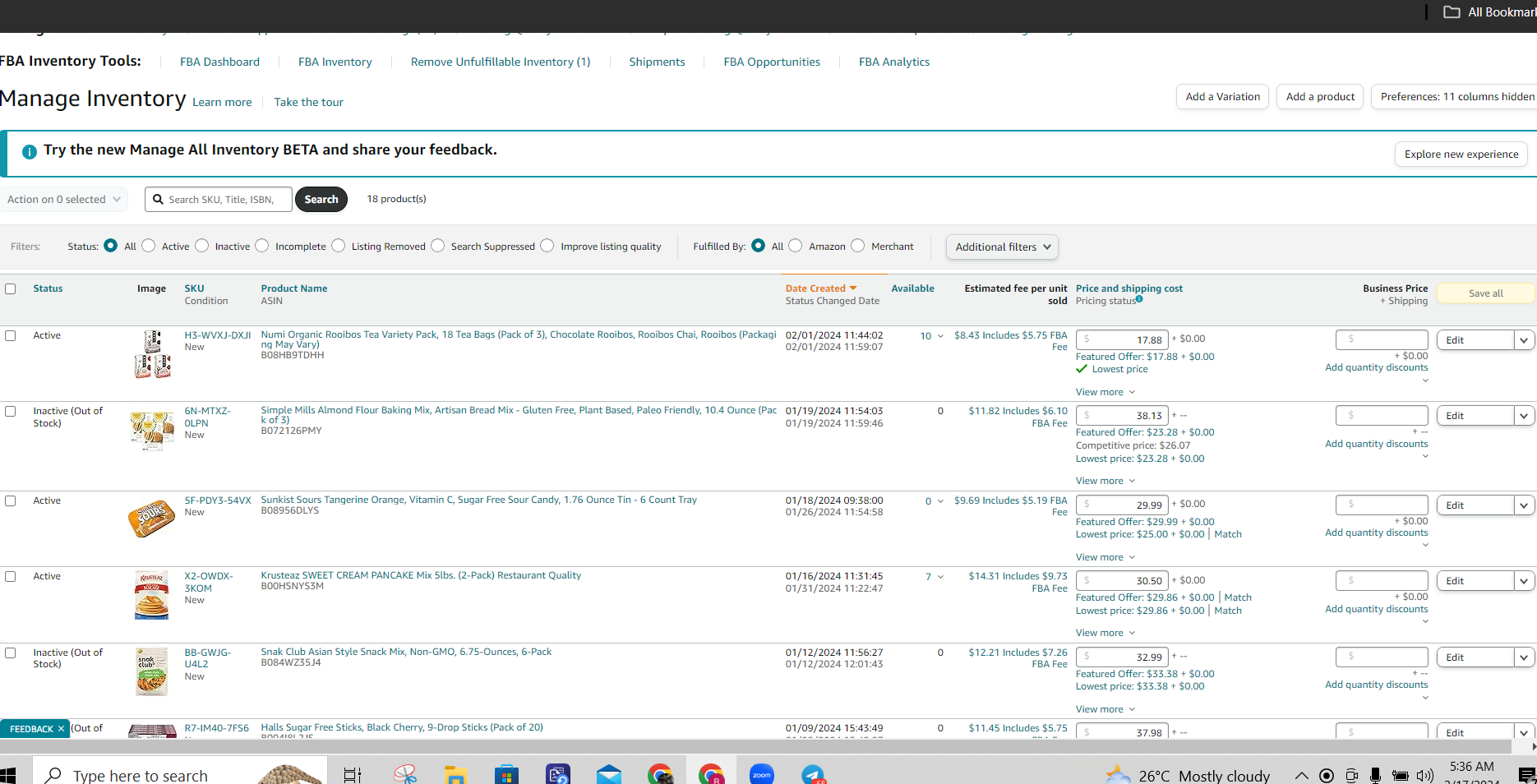Click the volume icon in system tray
Image resolution: width=1537 pixels, height=784 pixels.
[x=1425, y=775]
